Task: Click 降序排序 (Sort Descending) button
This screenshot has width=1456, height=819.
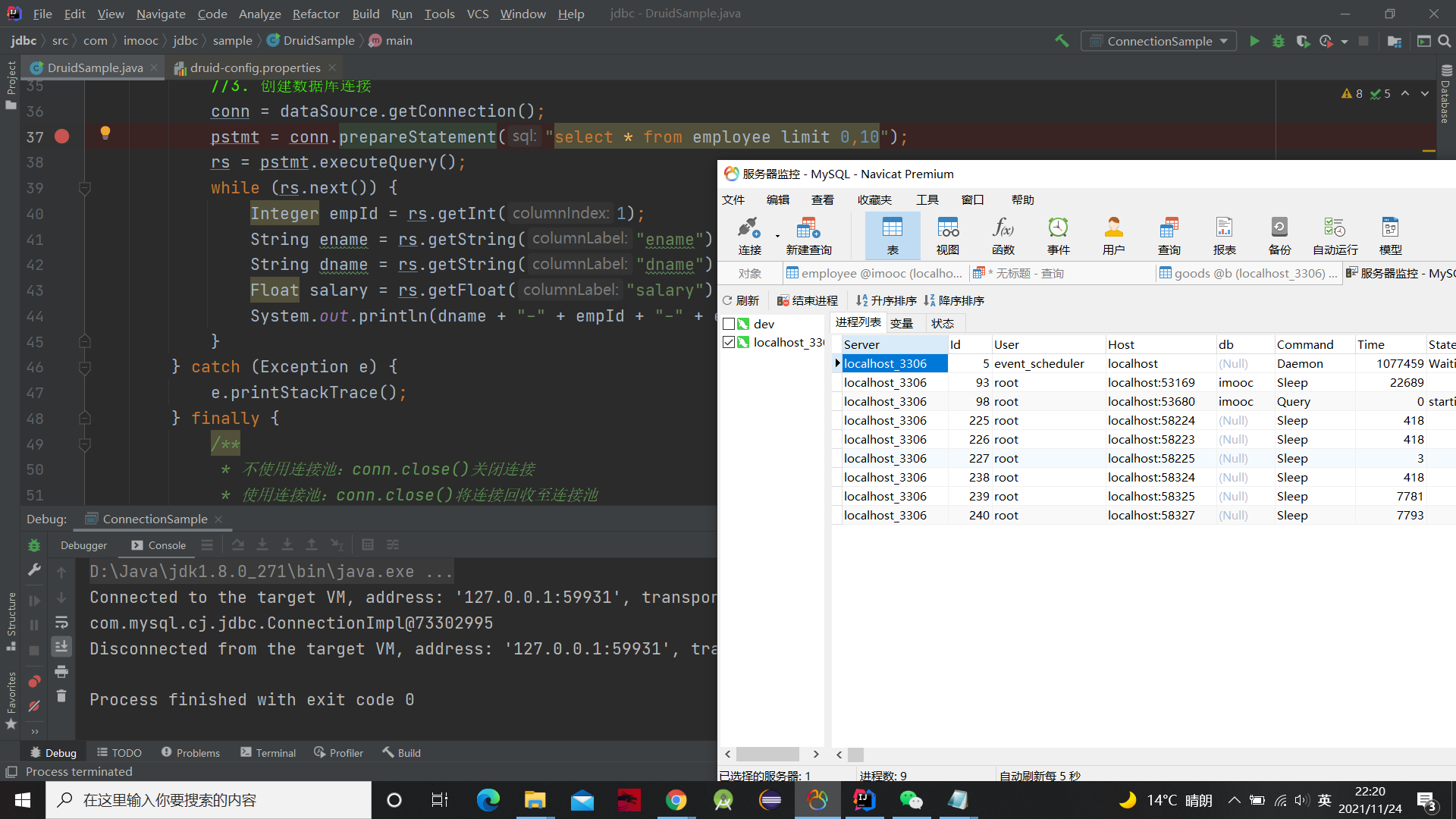Action: pyautogui.click(x=954, y=300)
